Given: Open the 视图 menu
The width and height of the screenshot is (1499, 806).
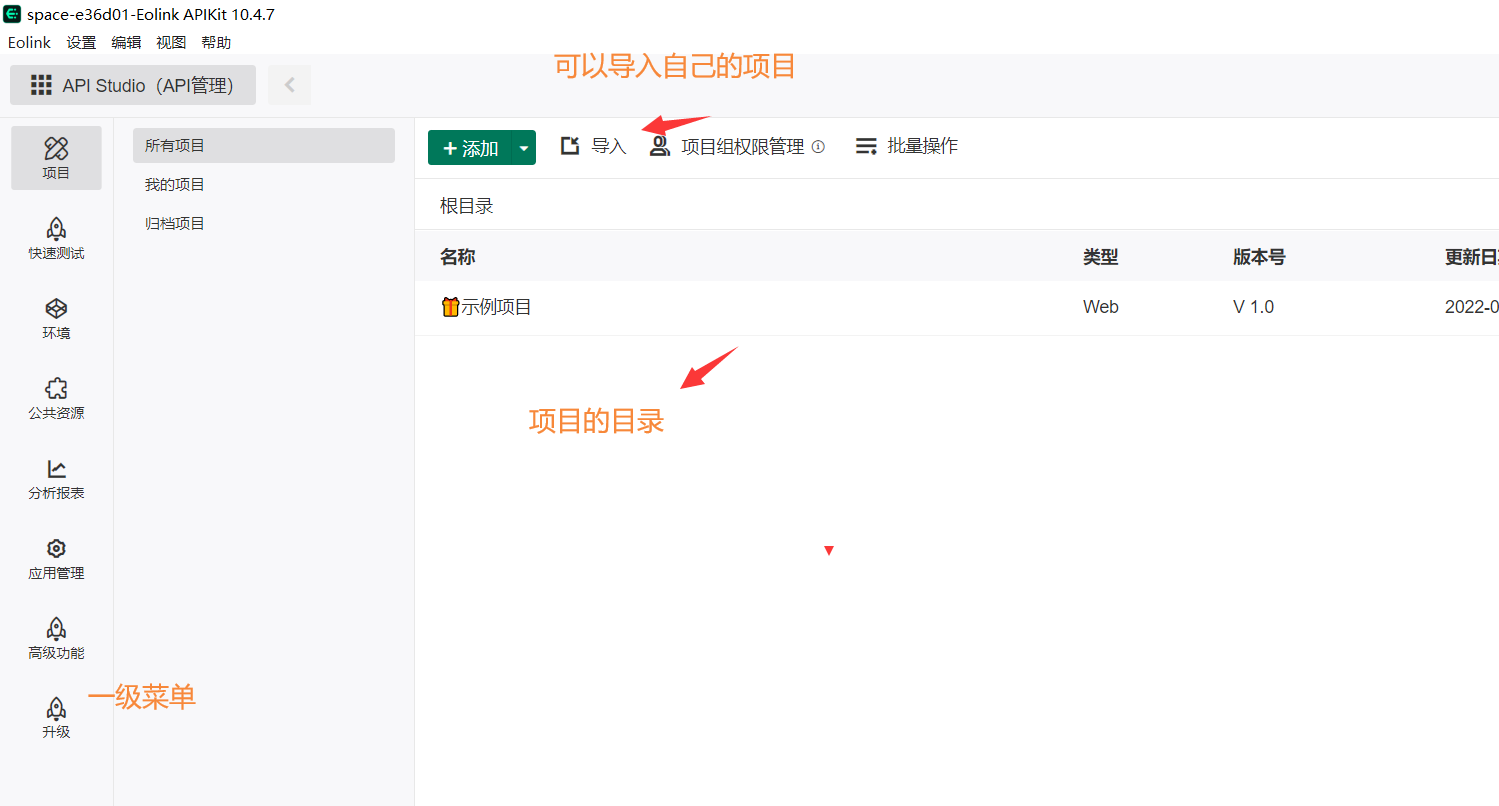Looking at the screenshot, I should [x=171, y=42].
